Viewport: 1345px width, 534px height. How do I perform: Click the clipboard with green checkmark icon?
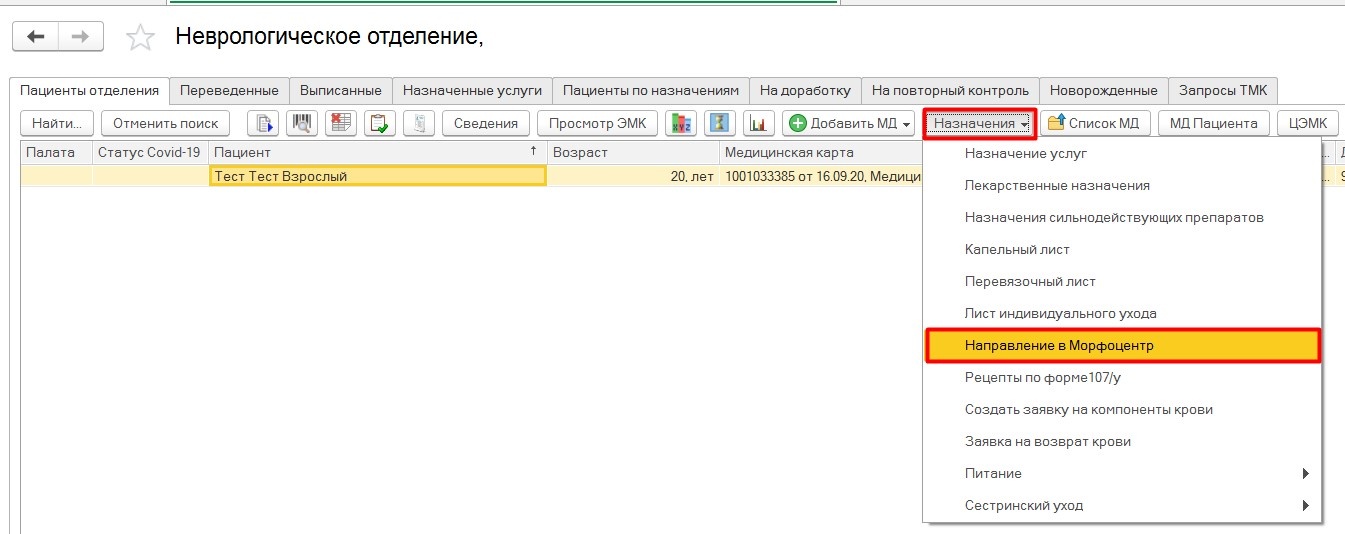click(379, 124)
